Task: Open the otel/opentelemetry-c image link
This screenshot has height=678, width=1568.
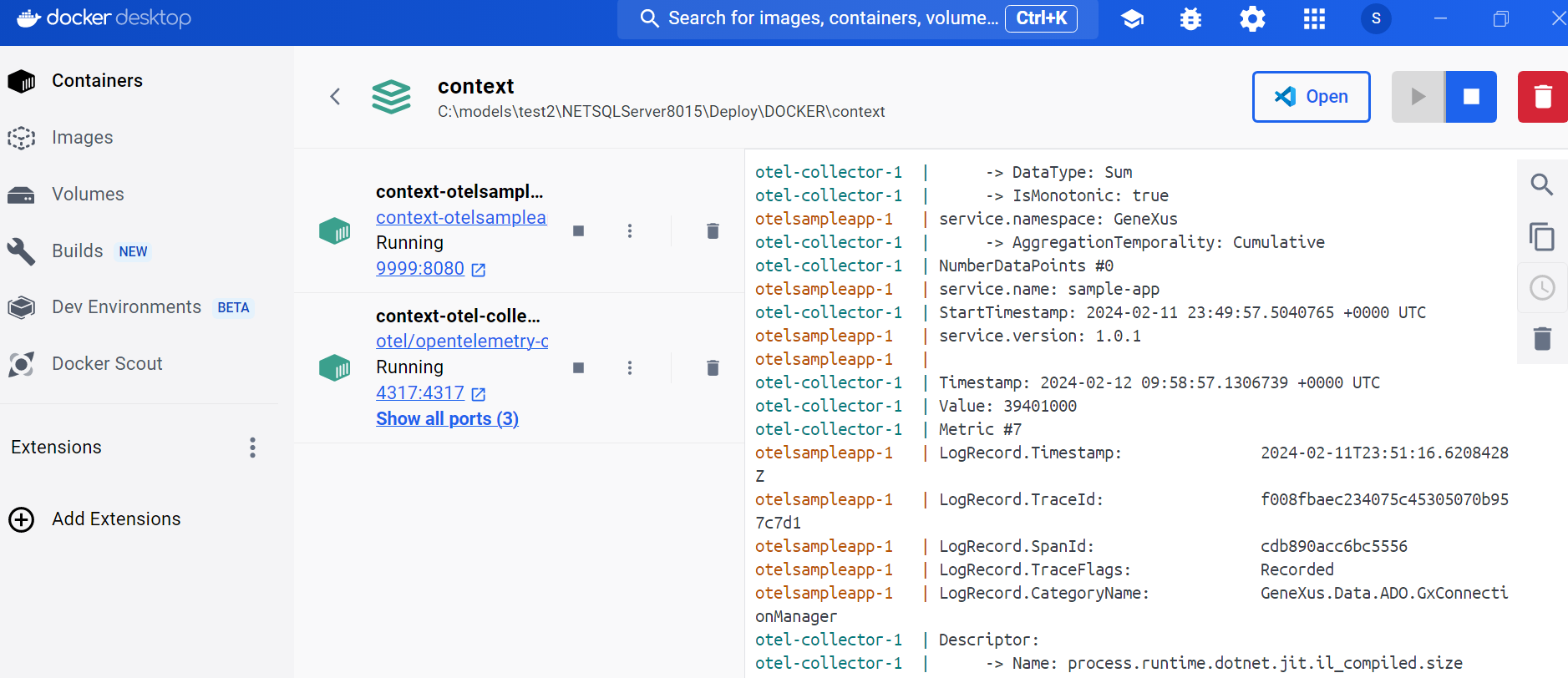Action: pyautogui.click(x=462, y=341)
